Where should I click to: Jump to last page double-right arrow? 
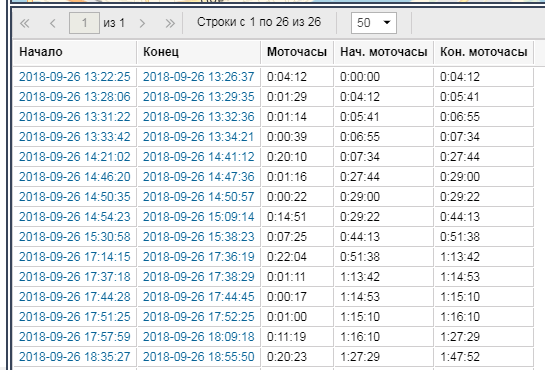(170, 23)
